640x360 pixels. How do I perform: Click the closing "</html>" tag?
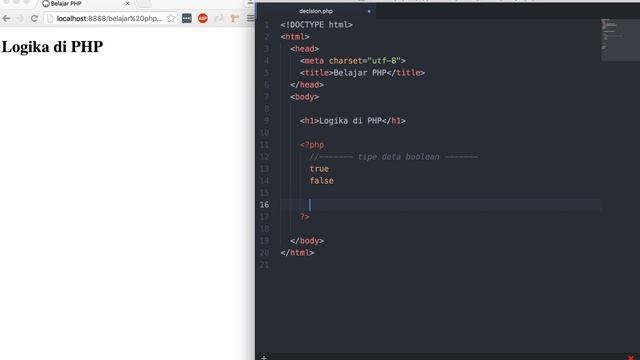click(297, 253)
